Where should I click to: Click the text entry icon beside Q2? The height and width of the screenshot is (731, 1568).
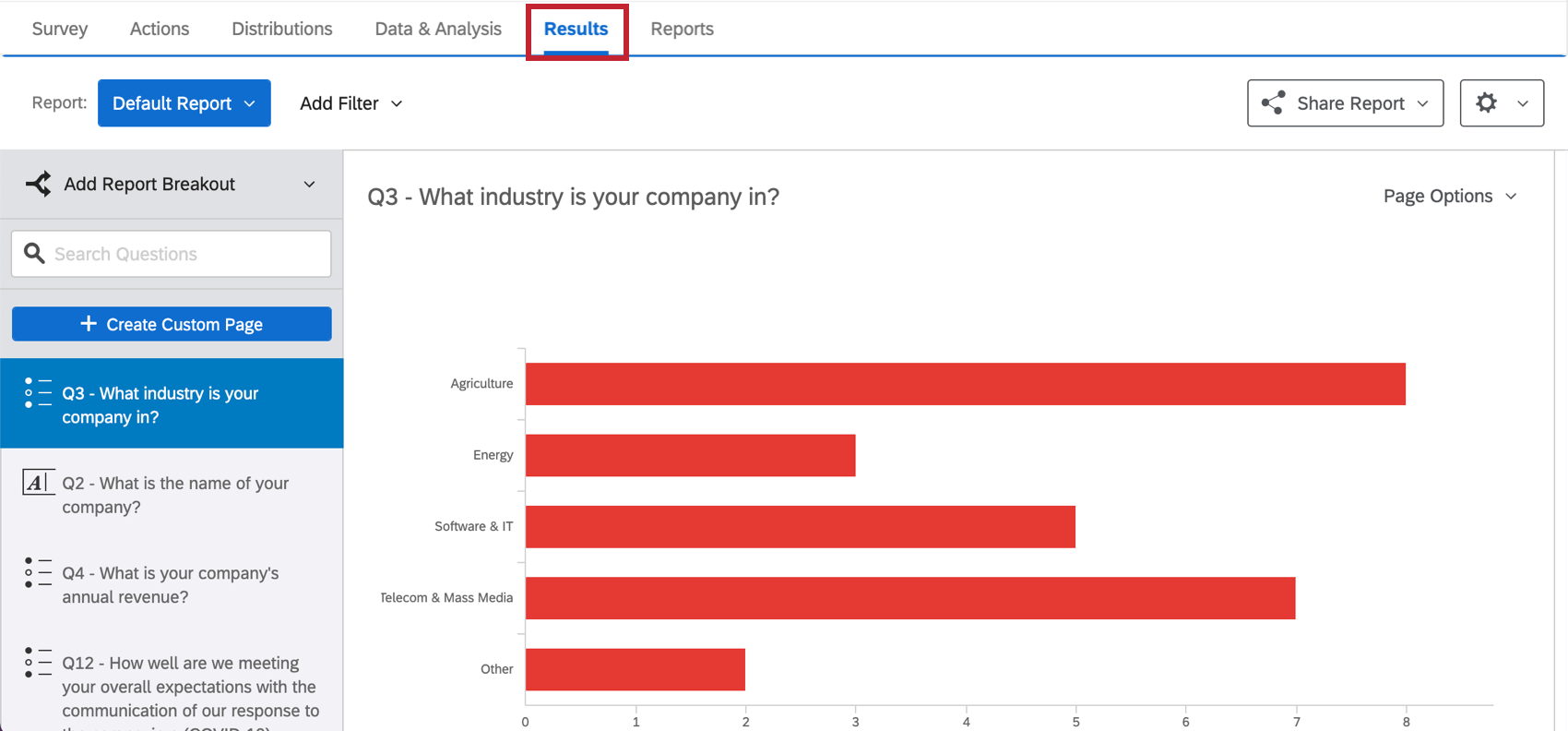point(38,483)
